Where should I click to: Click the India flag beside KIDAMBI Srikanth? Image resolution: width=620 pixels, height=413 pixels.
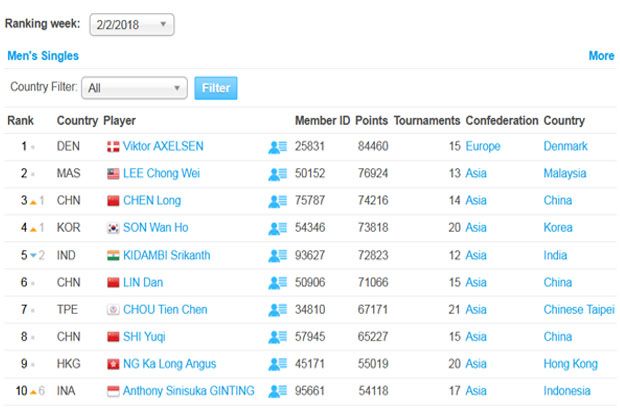click(113, 256)
